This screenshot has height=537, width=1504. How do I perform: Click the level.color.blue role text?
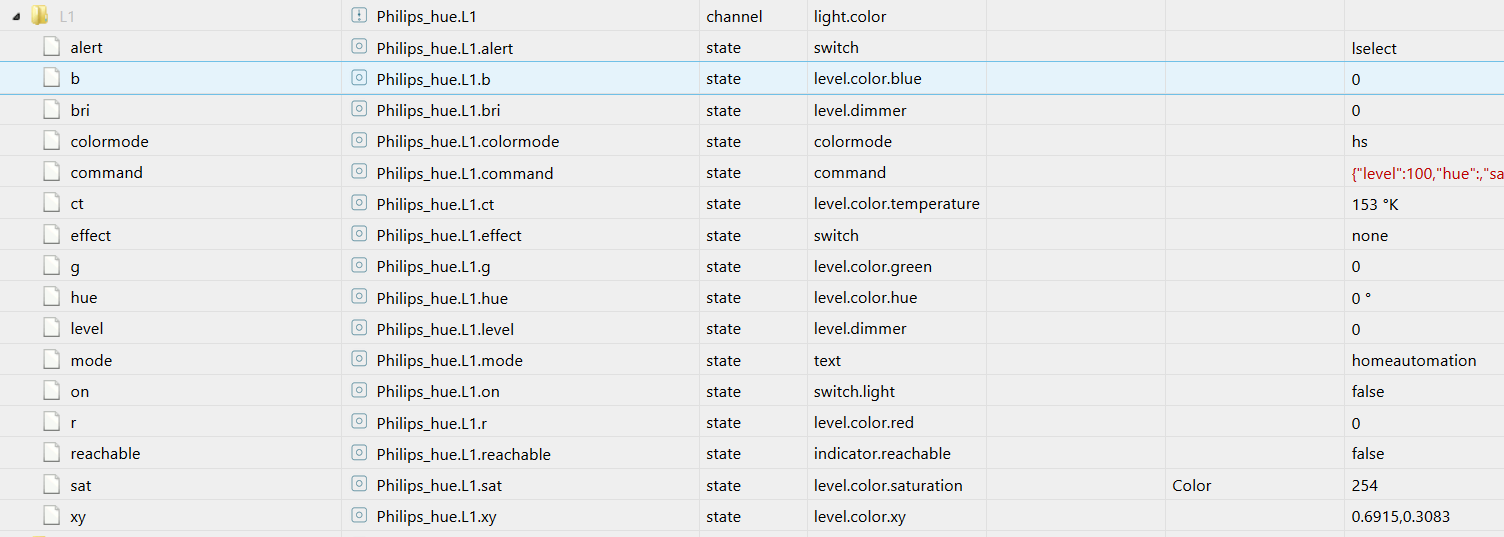point(868,78)
